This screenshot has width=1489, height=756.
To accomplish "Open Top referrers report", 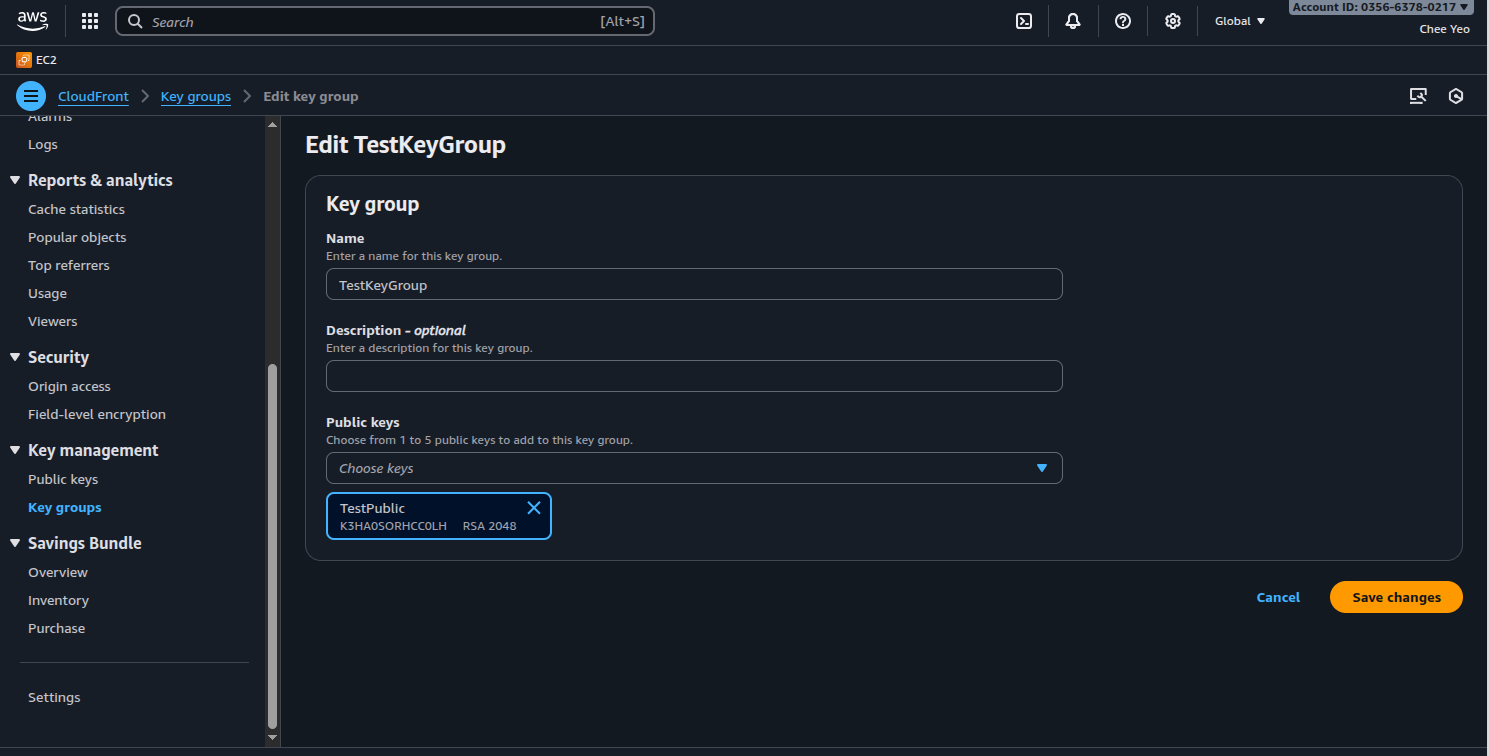I will point(69,265).
